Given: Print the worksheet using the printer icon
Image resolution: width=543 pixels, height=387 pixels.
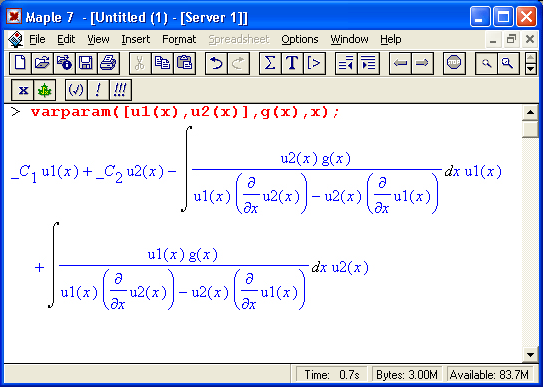Looking at the screenshot, I should tap(108, 63).
